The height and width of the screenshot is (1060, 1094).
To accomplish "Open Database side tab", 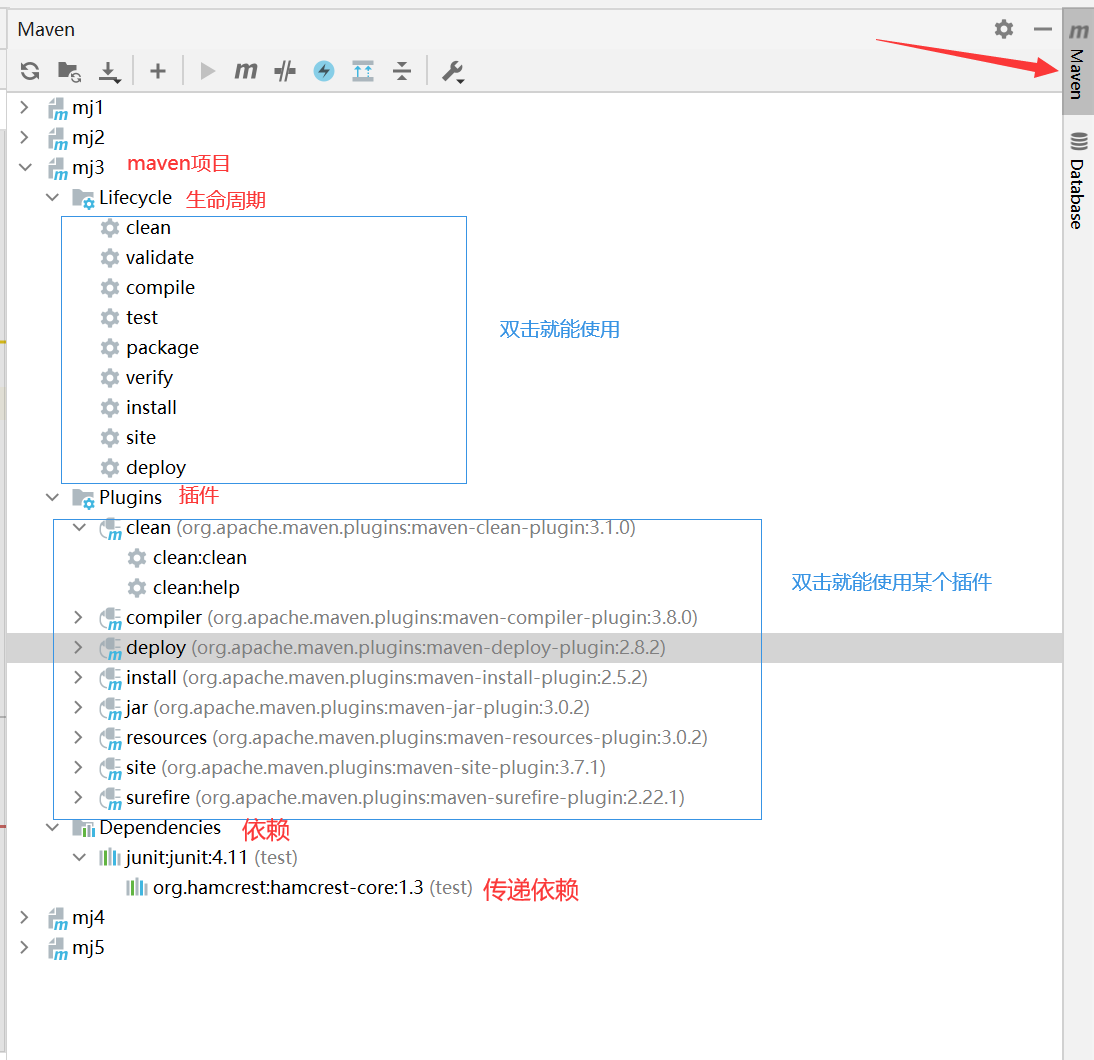I will 1077,180.
